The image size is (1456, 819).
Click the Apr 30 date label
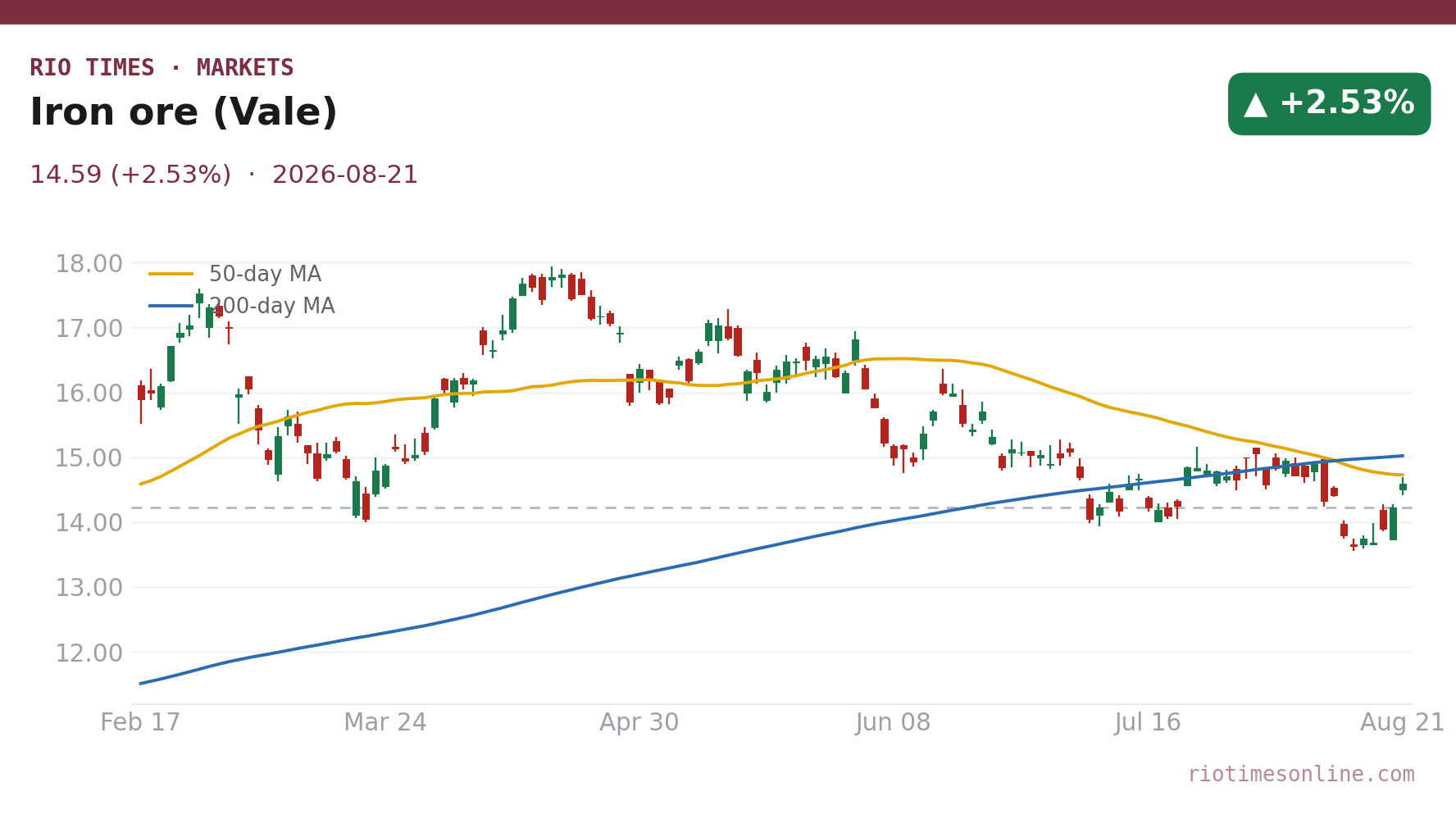pos(639,723)
